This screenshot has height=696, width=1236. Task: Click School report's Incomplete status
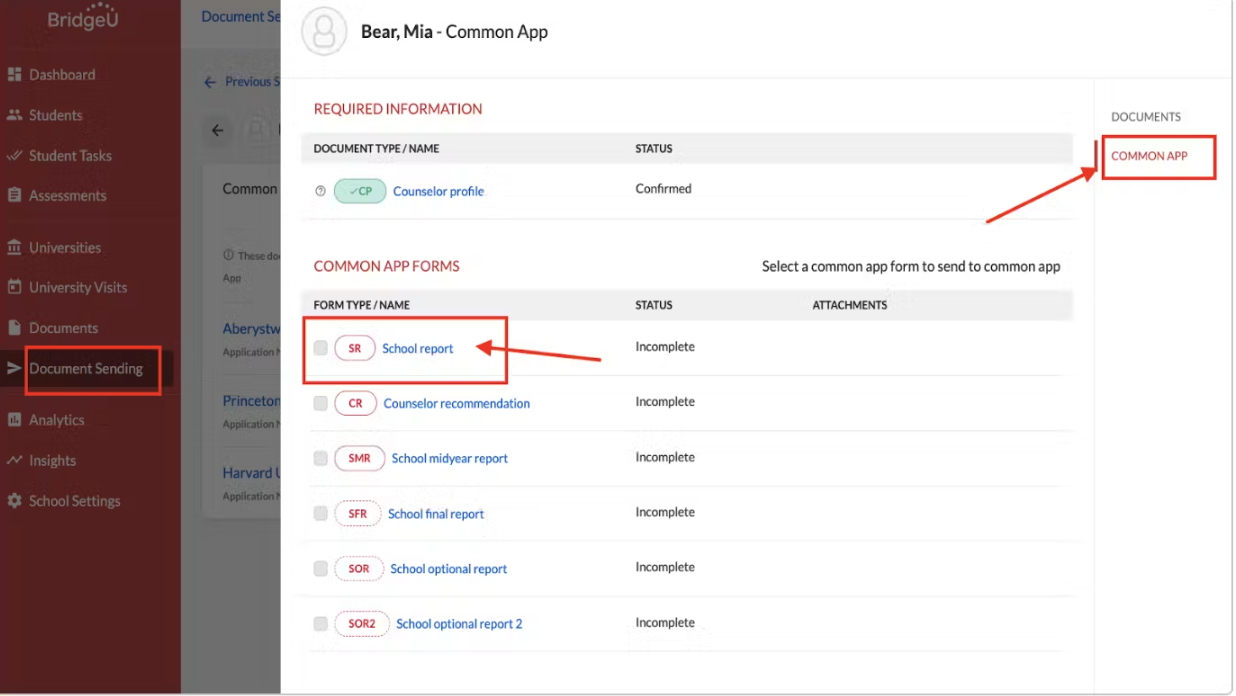(x=665, y=347)
